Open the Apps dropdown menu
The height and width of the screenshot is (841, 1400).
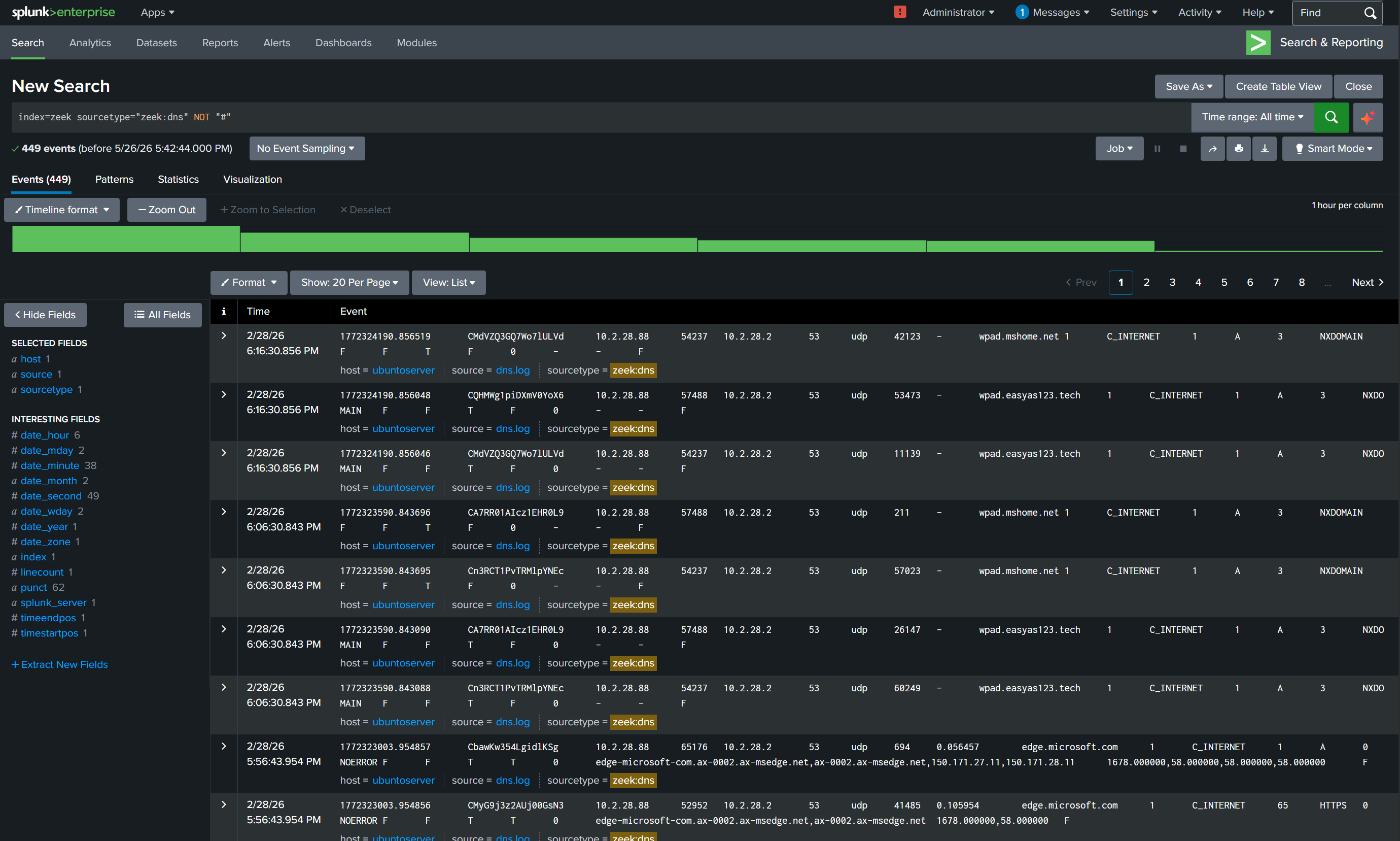pyautogui.click(x=157, y=12)
